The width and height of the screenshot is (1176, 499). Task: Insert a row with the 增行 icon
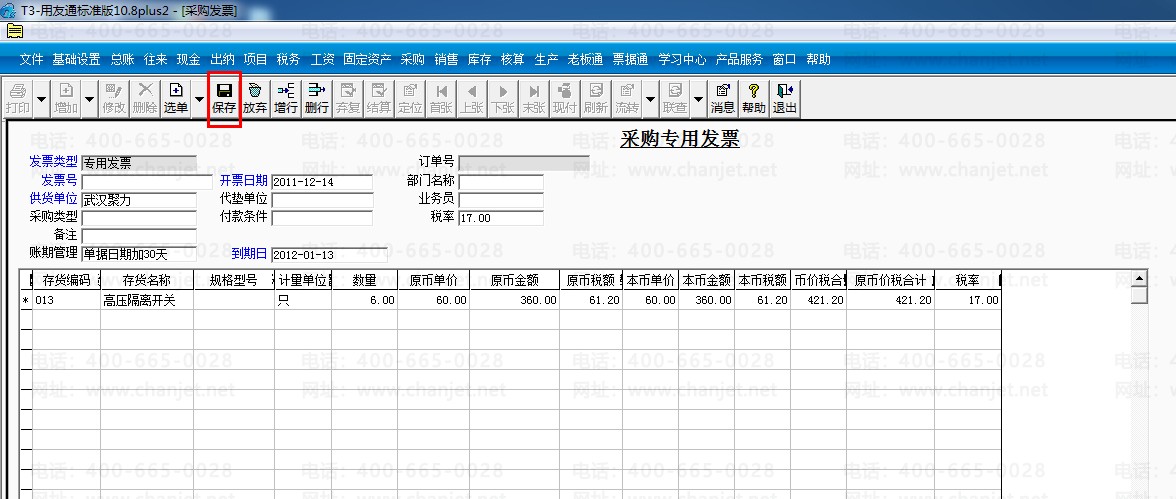point(286,98)
